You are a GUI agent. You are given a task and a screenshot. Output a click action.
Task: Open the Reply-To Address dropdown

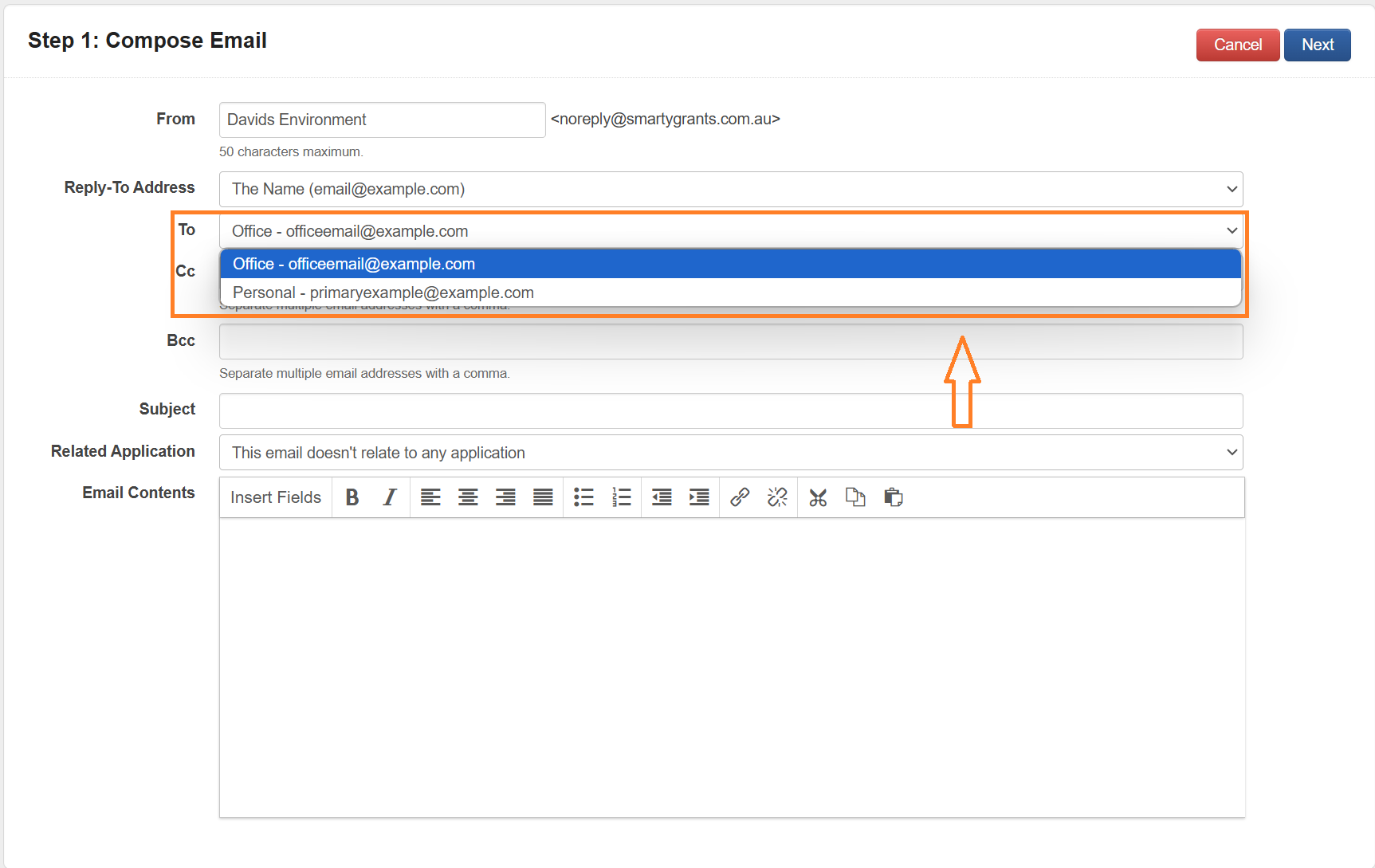coord(730,190)
